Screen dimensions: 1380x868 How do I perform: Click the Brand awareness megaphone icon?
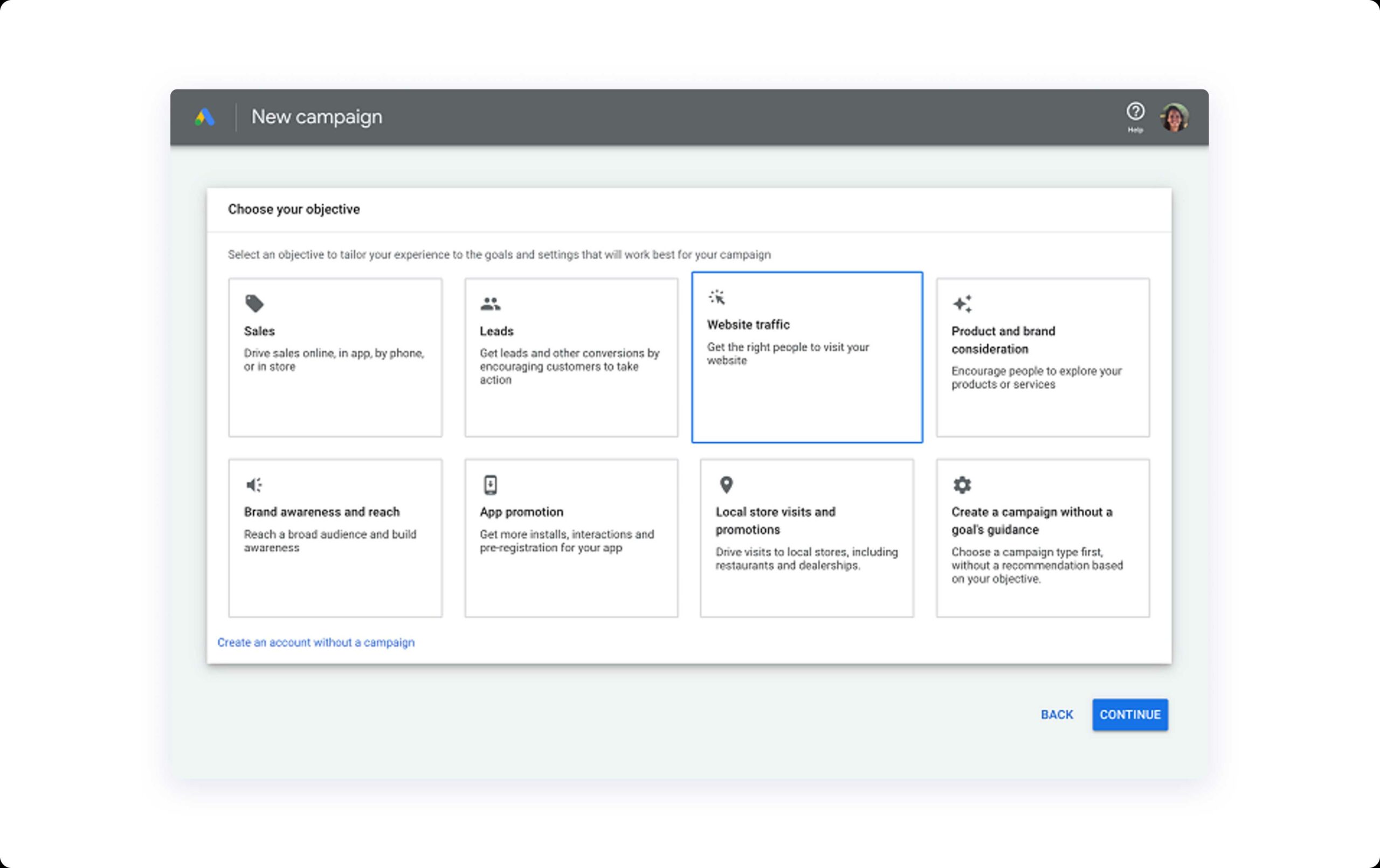tap(254, 485)
